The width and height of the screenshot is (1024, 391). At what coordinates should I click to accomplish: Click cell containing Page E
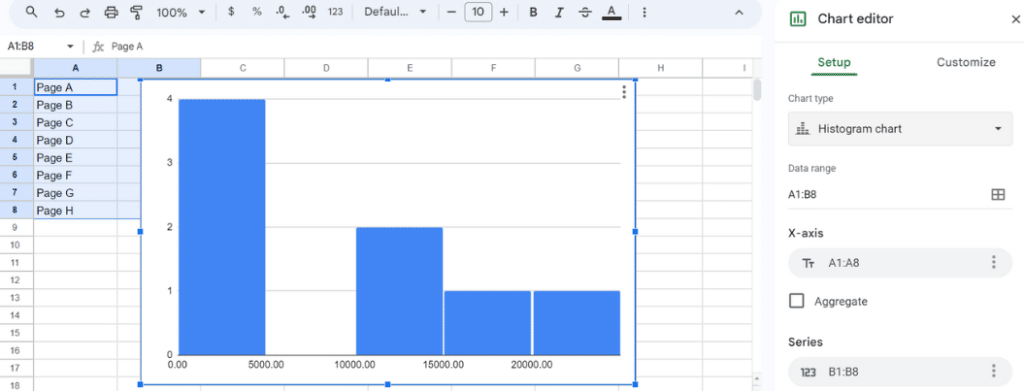click(76, 157)
